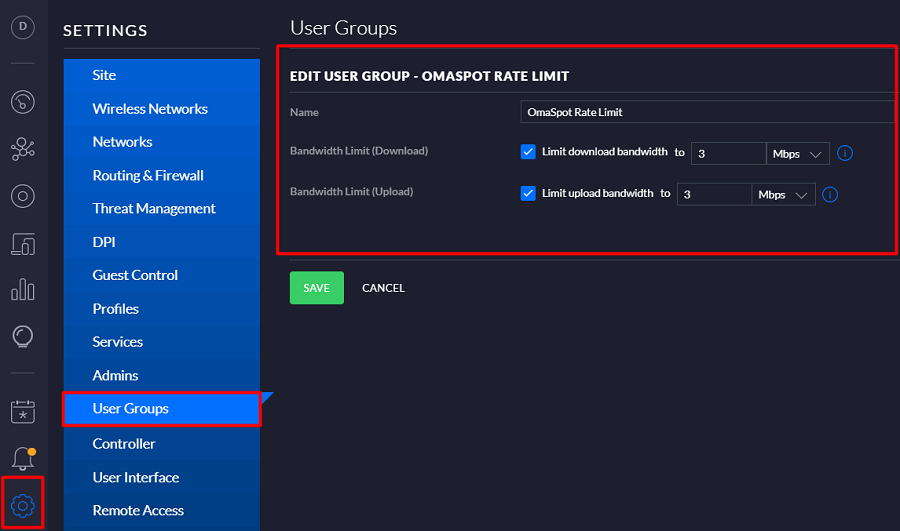Uncheck Limit upload bandwidth checkbox

coord(529,193)
